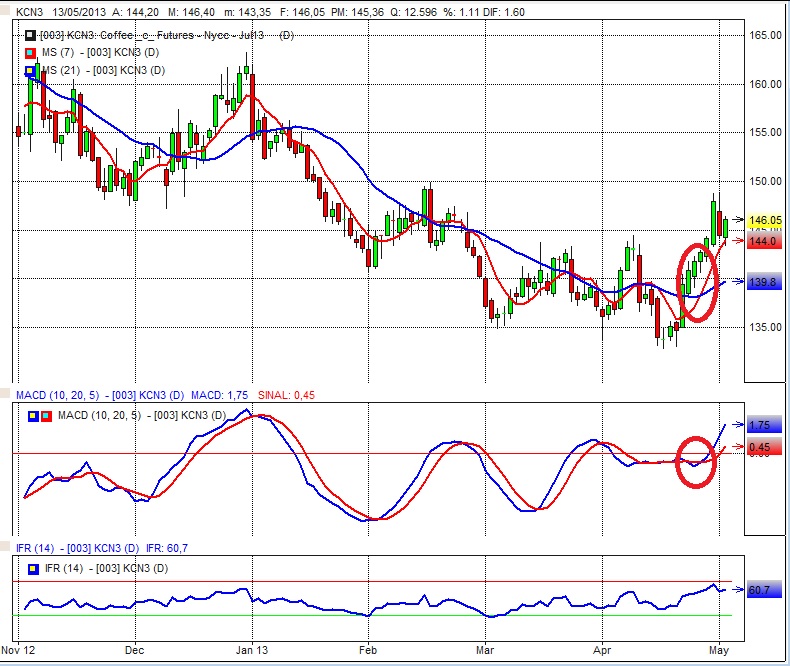Click the blue 1.75 MACD value tag

764,425
